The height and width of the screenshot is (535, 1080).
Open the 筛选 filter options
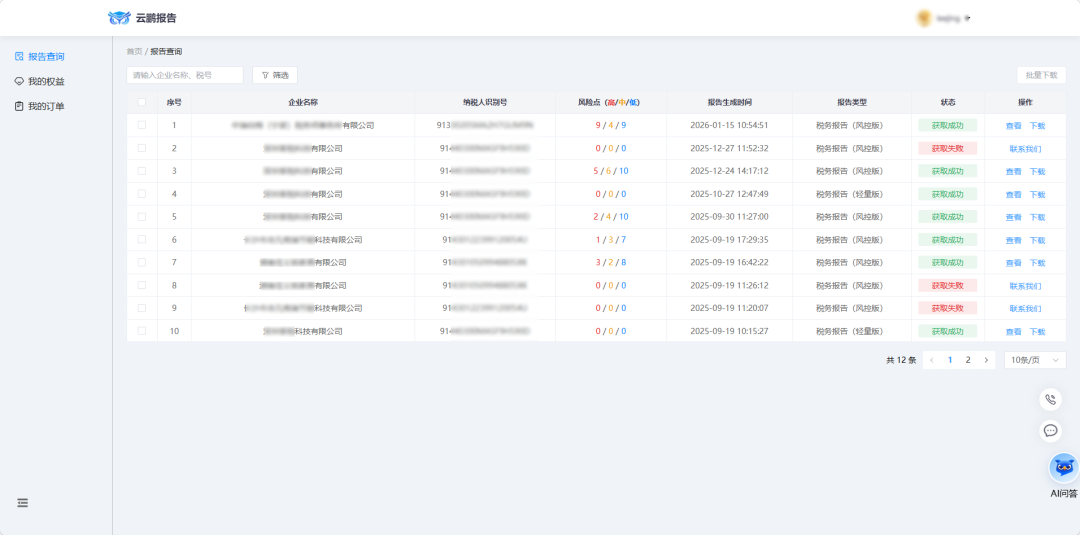275,75
